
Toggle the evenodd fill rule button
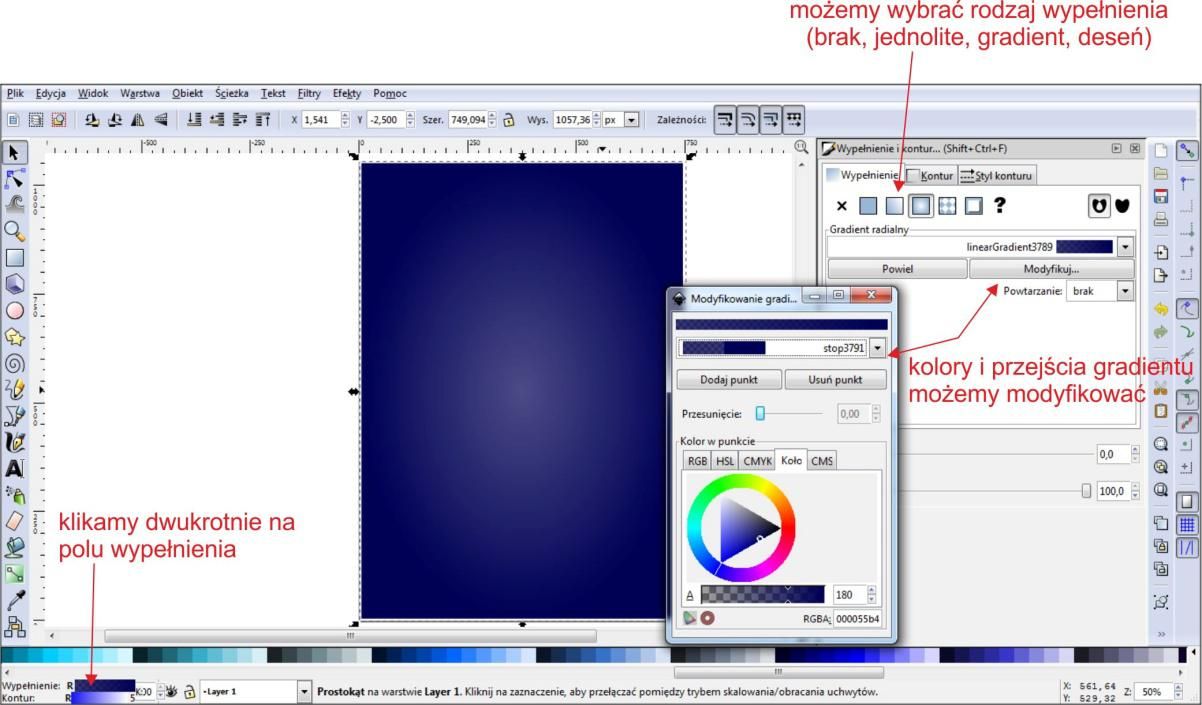(x=1099, y=206)
